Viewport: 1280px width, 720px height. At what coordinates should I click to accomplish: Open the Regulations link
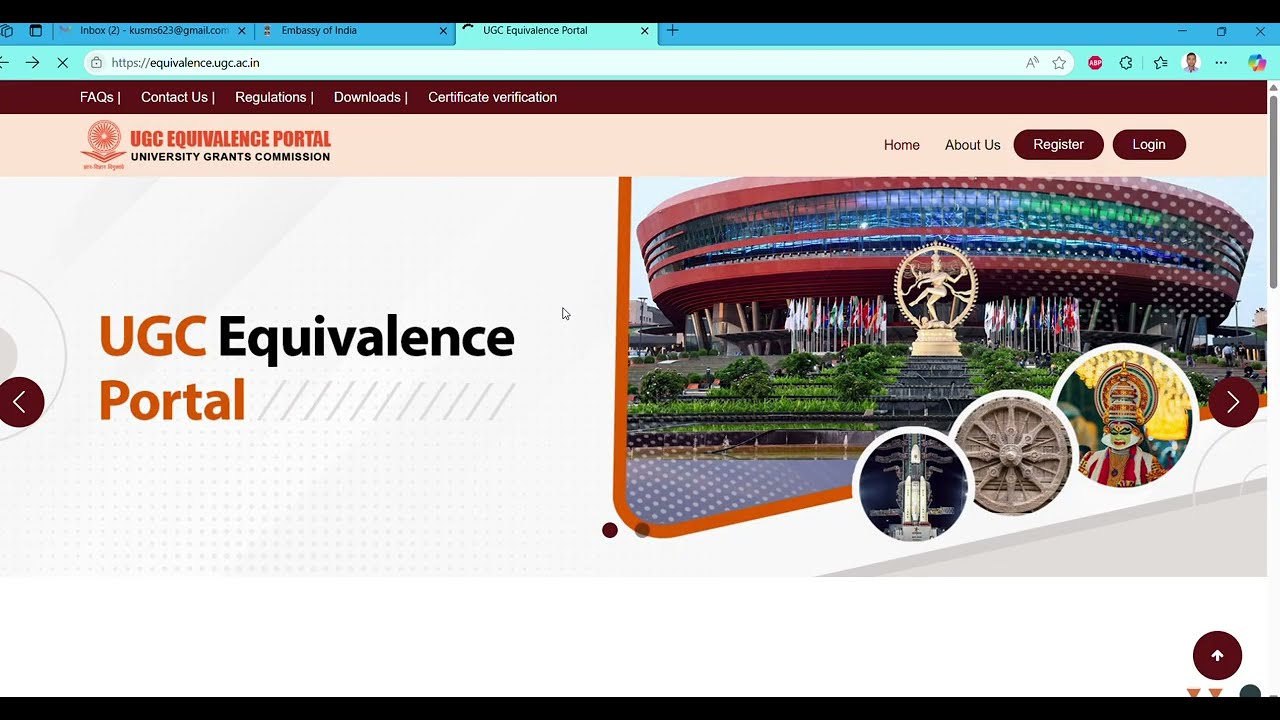(x=270, y=97)
